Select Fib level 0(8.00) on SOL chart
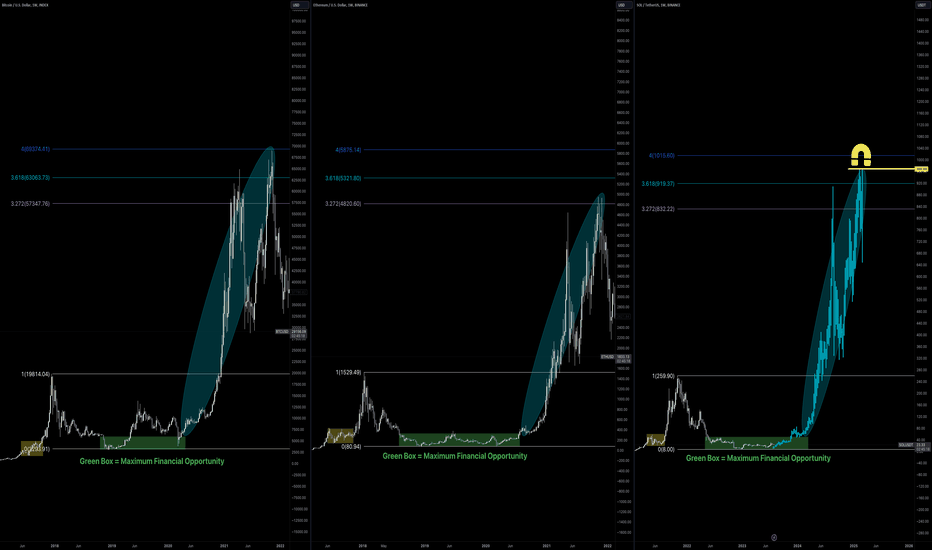The image size is (932, 550). (666, 449)
